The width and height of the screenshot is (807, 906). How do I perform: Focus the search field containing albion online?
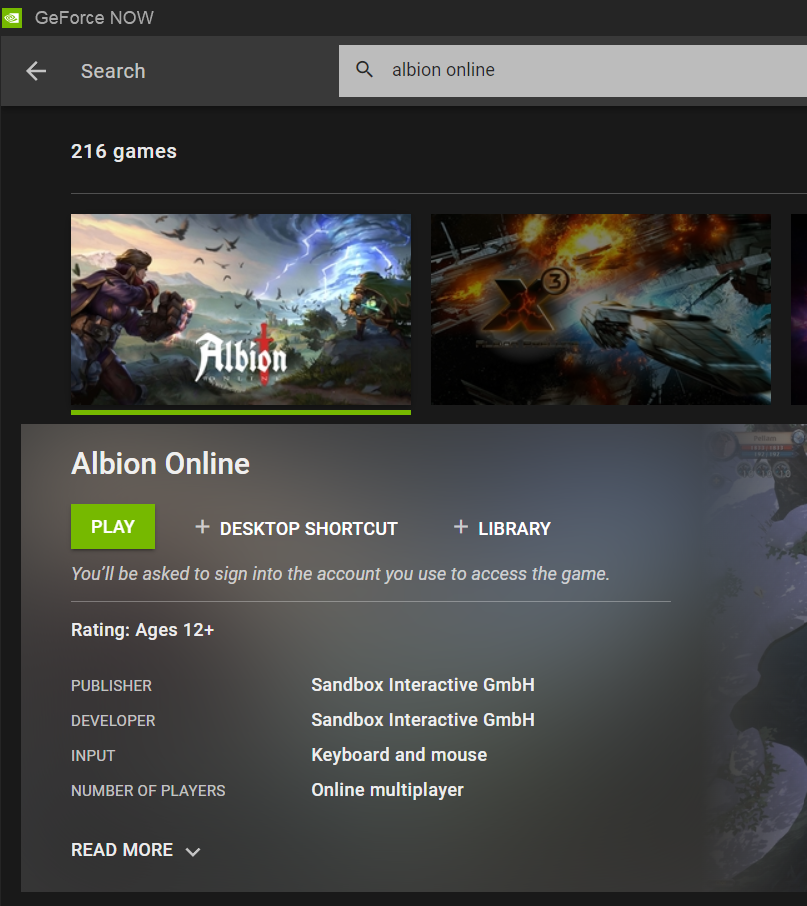(572, 70)
